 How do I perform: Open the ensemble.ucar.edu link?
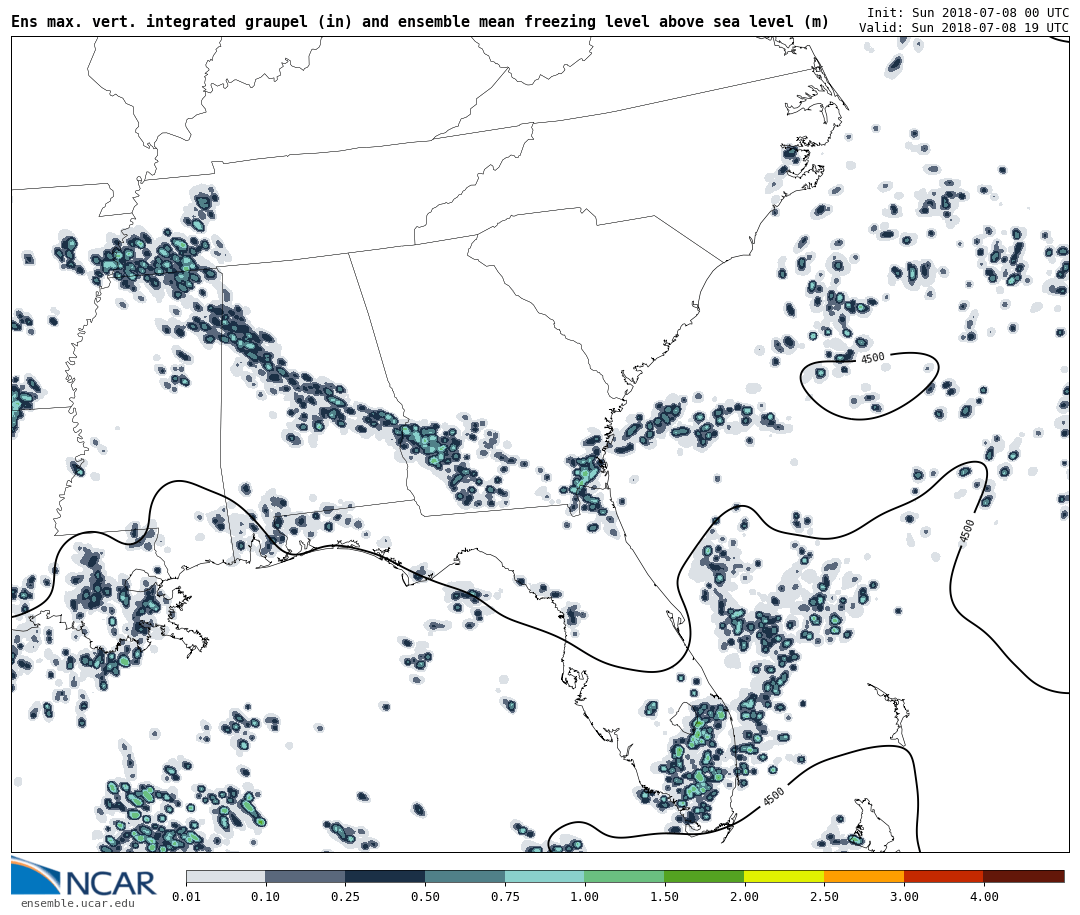coord(77,904)
